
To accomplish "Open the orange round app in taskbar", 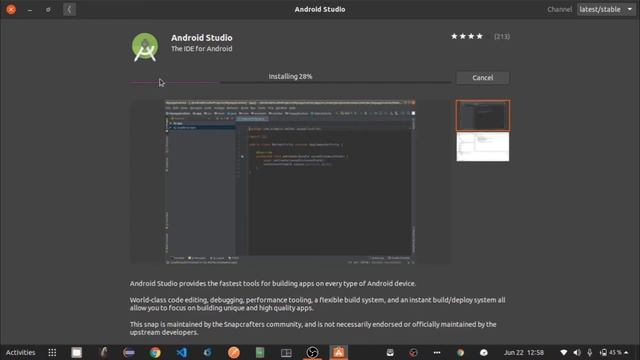I will click(234, 352).
